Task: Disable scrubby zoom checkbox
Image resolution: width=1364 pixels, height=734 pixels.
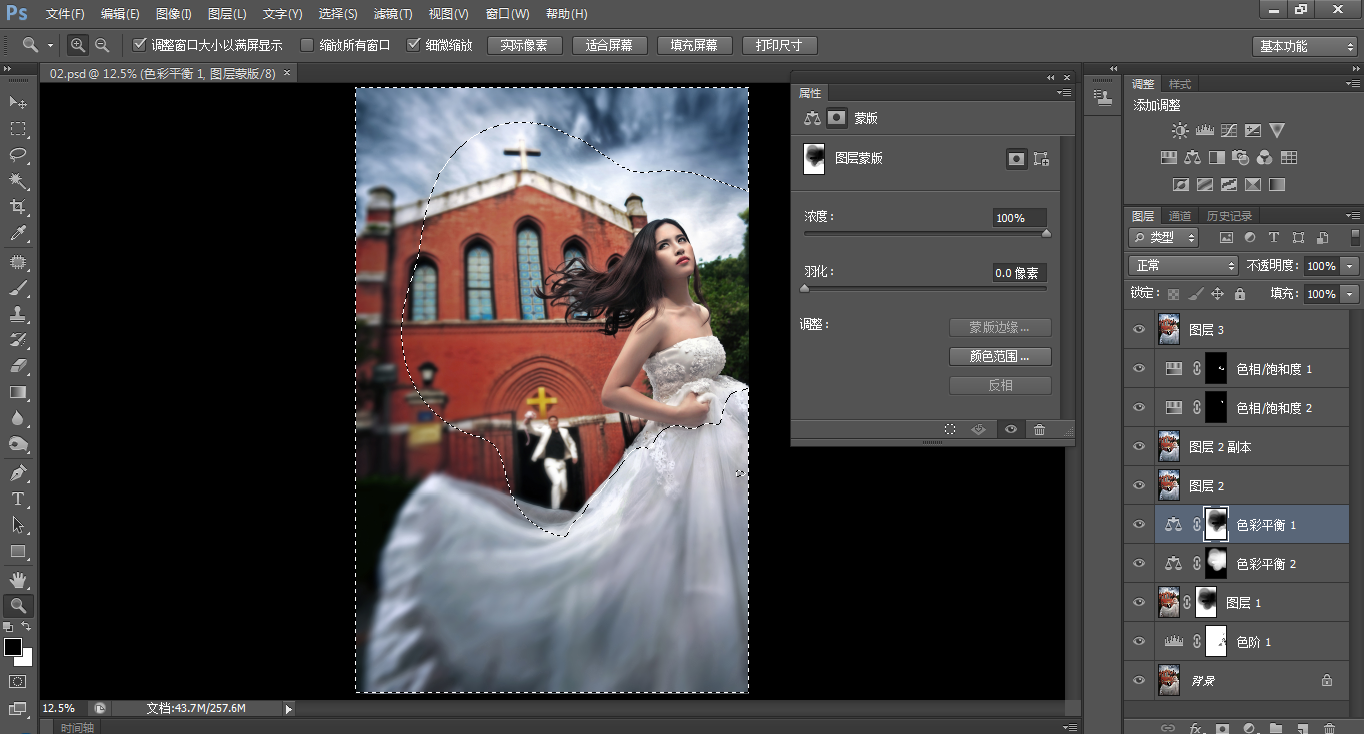Action: (x=414, y=45)
